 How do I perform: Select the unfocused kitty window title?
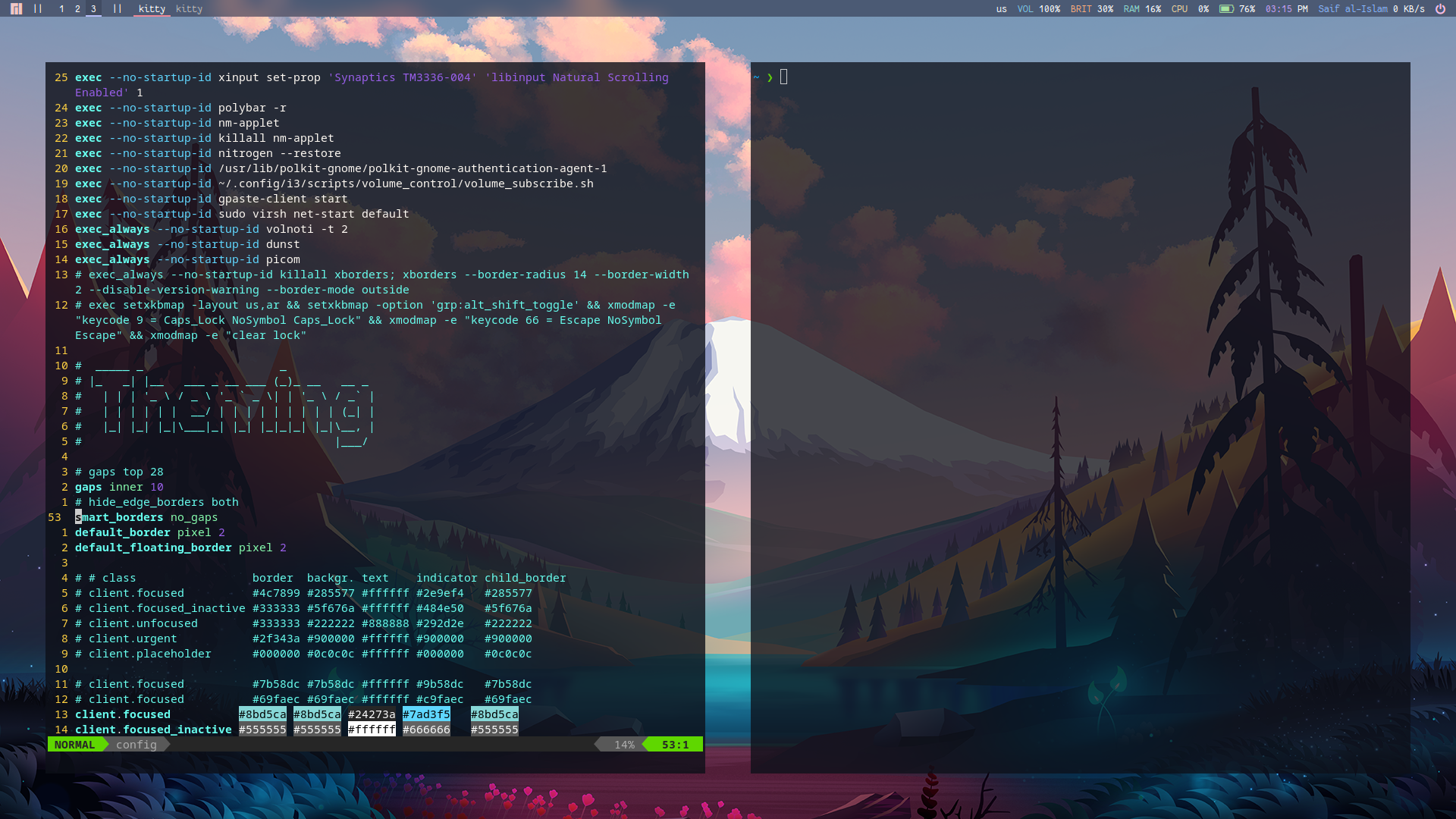pyautogui.click(x=190, y=9)
